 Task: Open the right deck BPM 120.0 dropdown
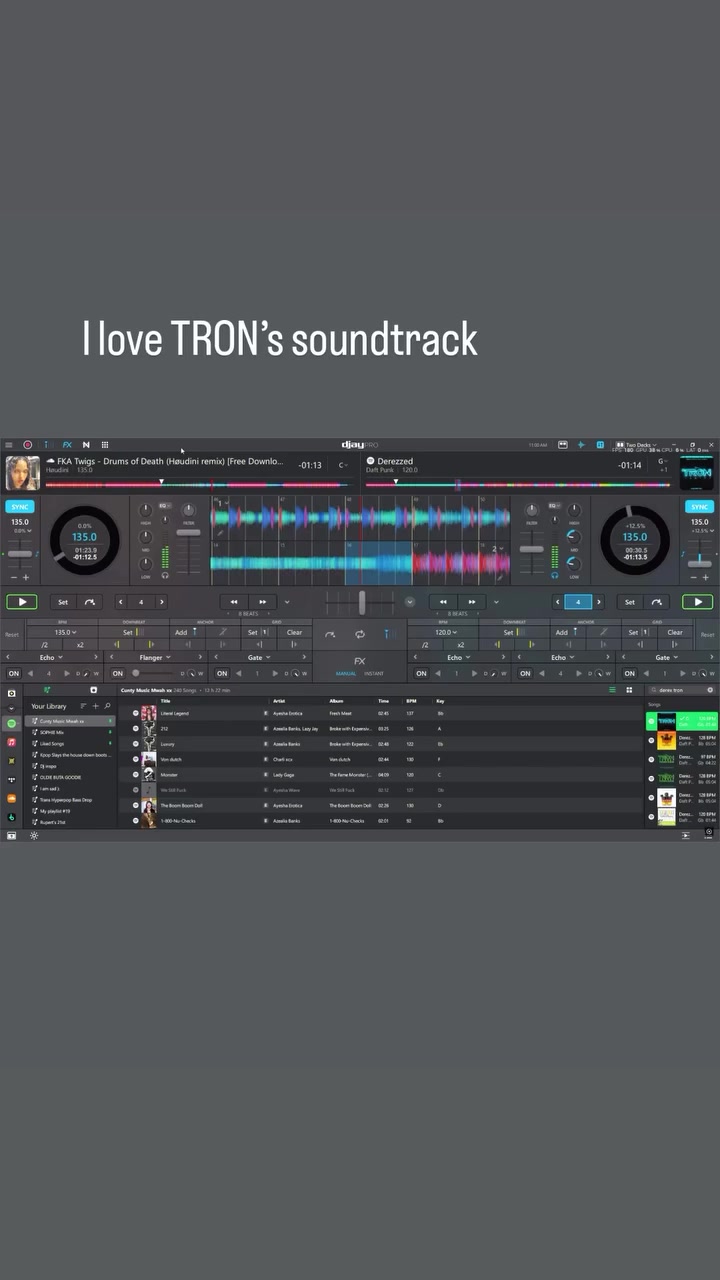pyautogui.click(x=445, y=632)
